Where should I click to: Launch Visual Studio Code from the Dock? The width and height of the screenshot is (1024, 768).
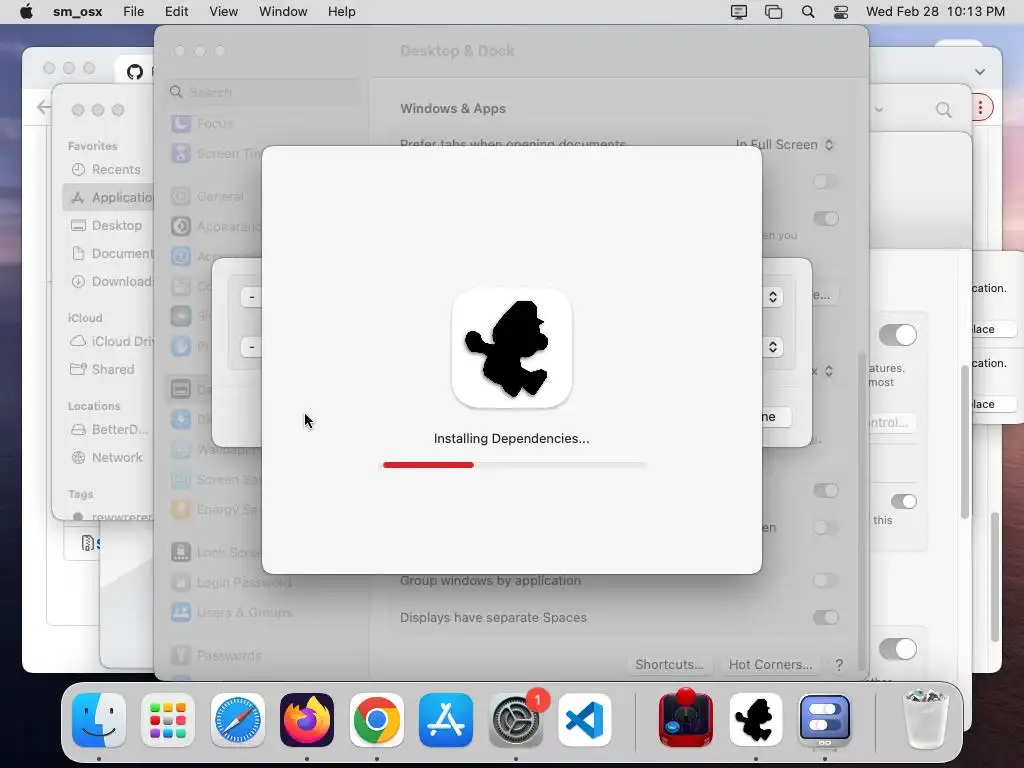(585, 720)
